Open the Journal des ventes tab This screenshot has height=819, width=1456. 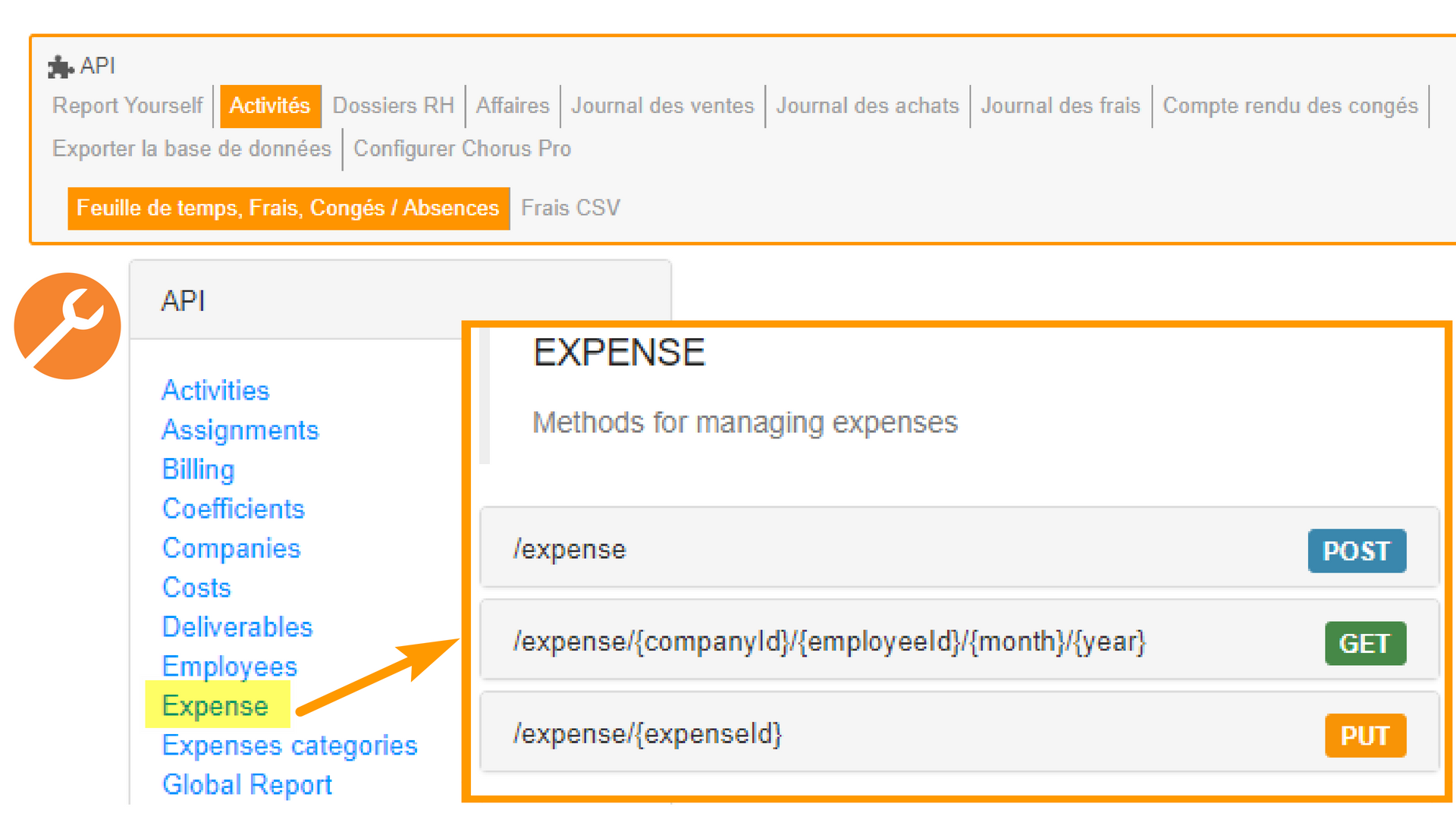pyautogui.click(x=662, y=106)
